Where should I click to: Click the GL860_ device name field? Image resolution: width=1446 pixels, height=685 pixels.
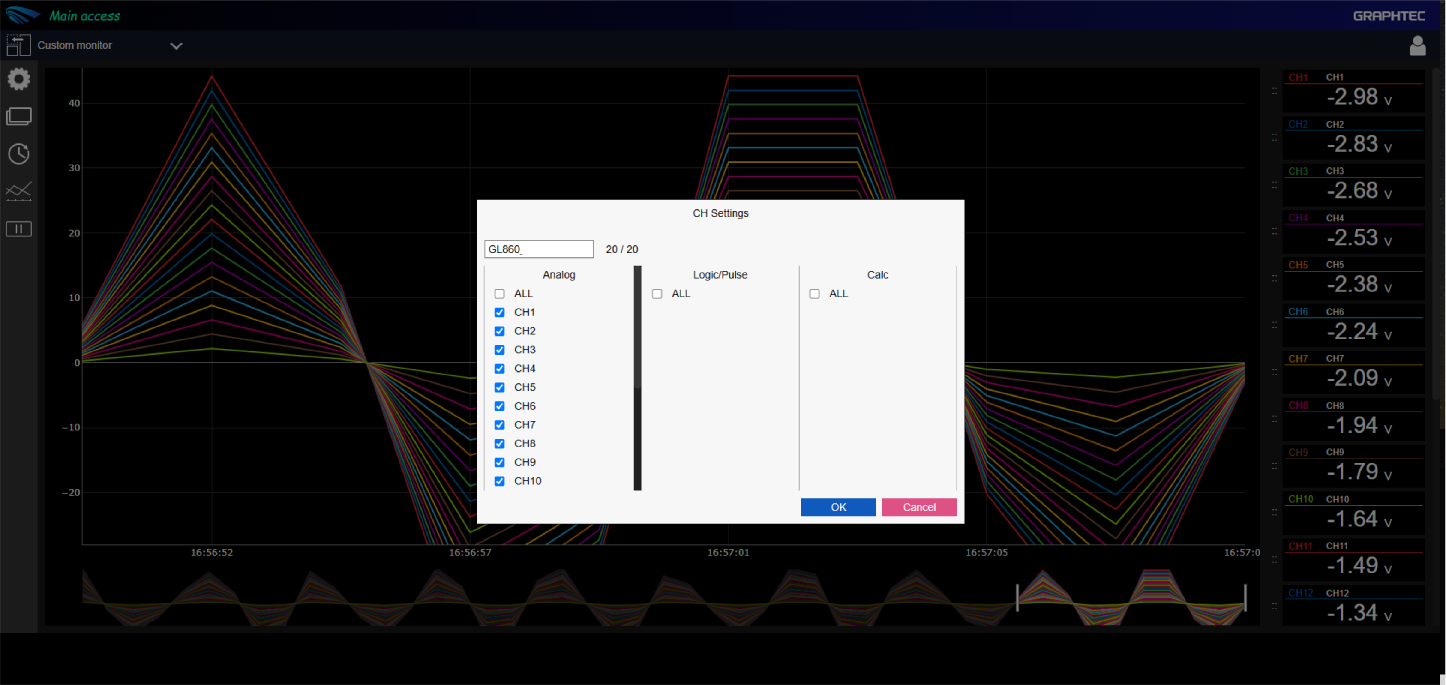pos(539,249)
